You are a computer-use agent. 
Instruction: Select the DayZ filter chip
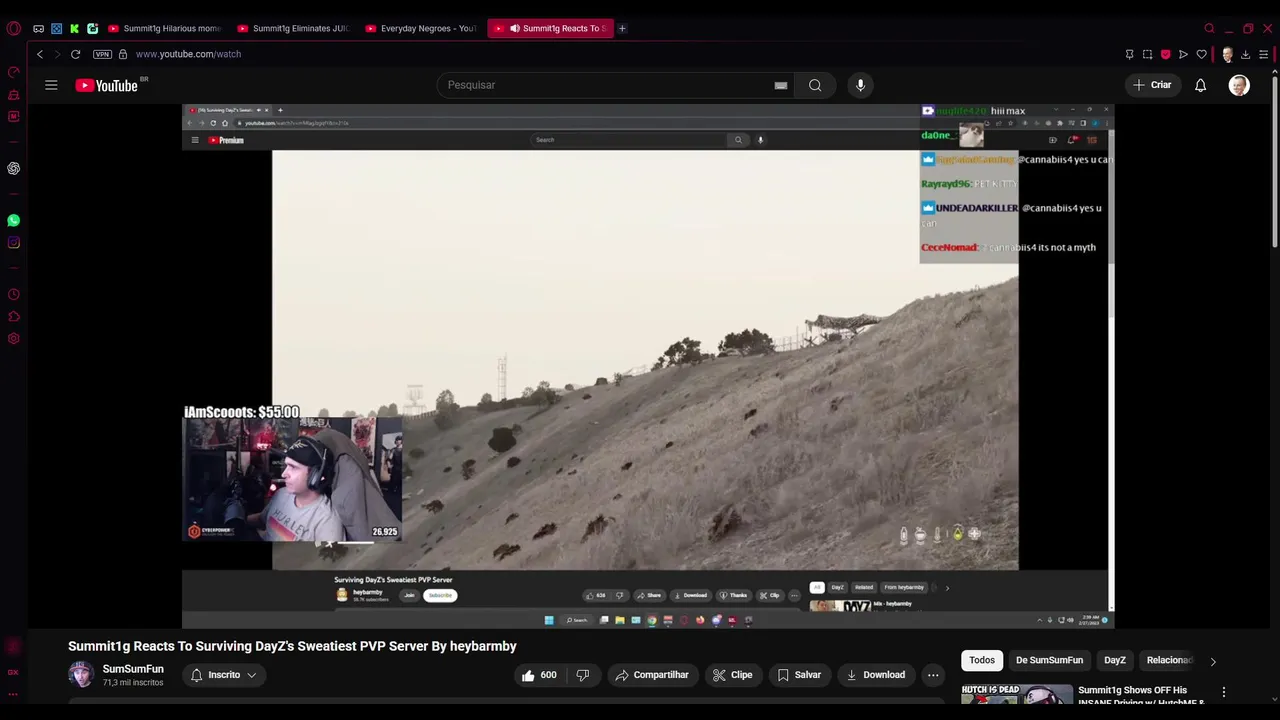coord(1115,660)
